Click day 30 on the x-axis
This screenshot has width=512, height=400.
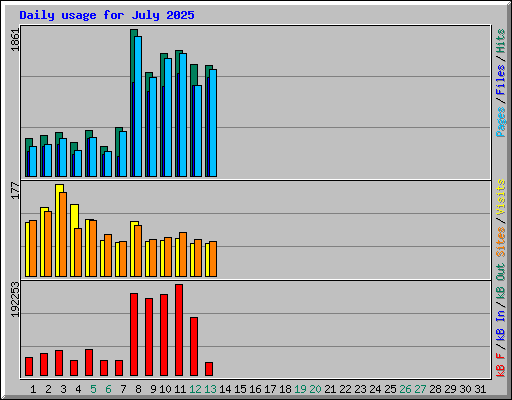pyautogui.click(x=465, y=389)
